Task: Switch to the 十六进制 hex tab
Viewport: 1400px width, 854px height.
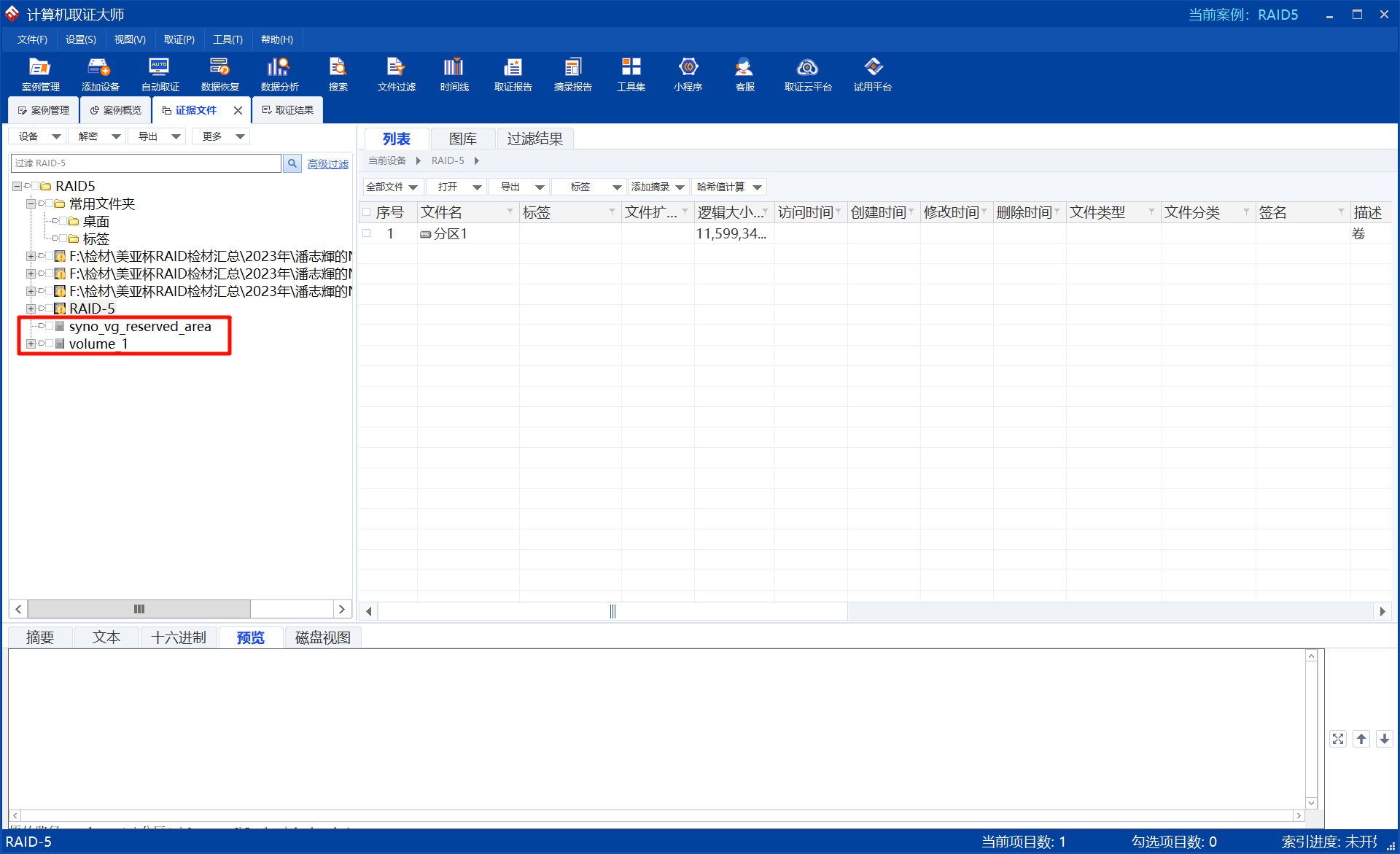Action: pos(179,637)
